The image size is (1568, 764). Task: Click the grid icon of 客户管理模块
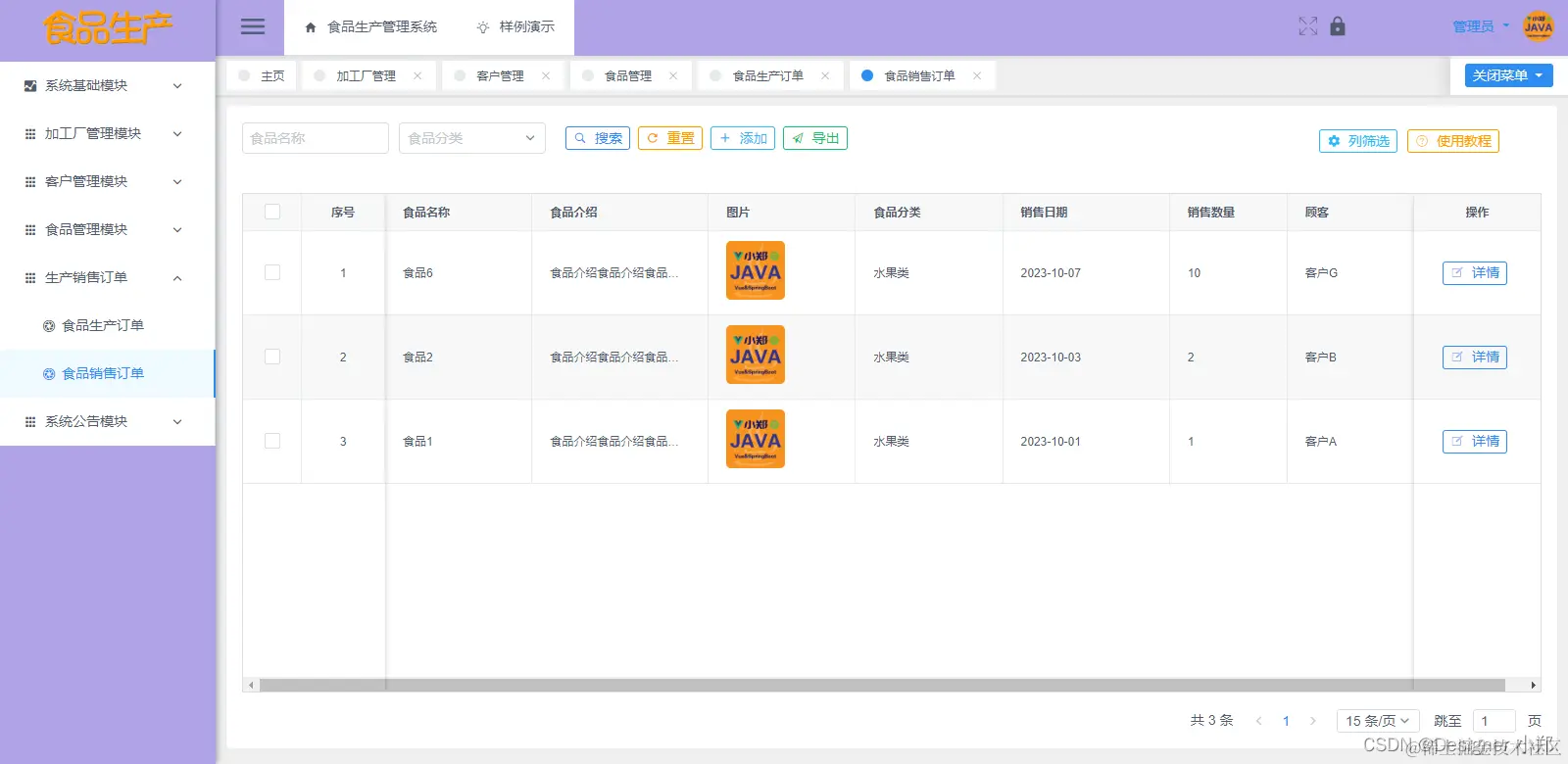tap(30, 182)
